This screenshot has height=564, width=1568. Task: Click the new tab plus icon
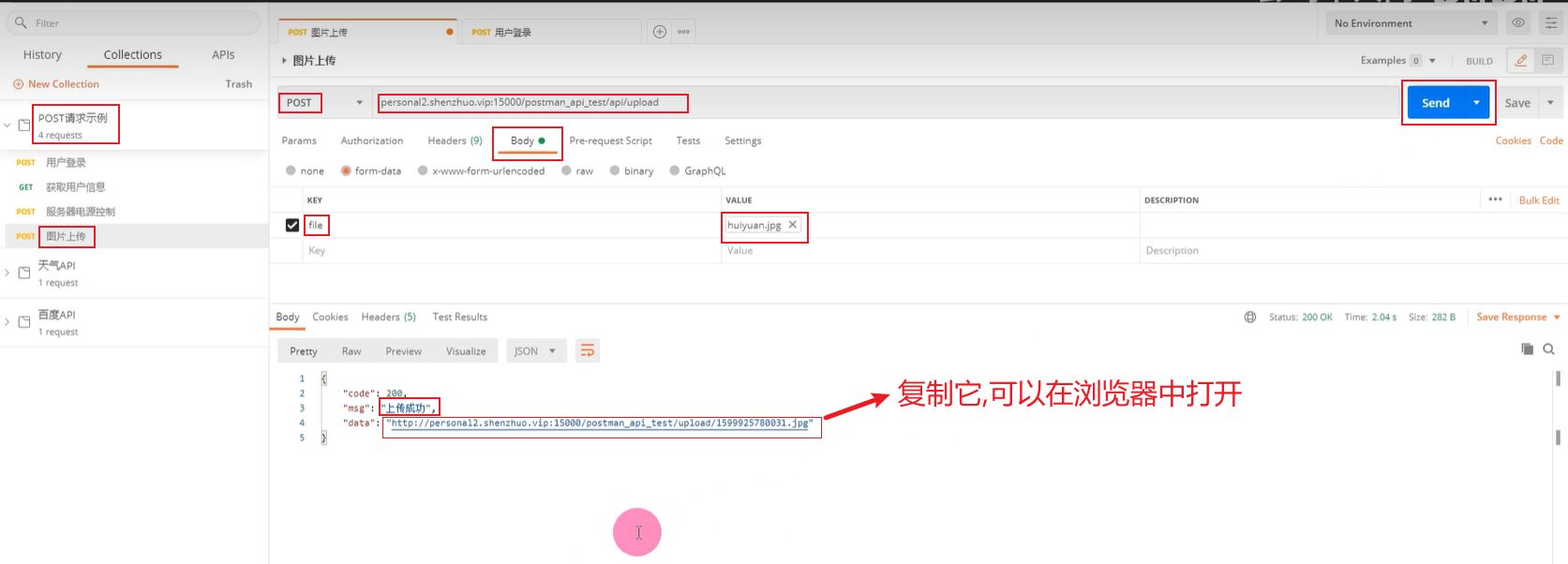click(x=660, y=32)
